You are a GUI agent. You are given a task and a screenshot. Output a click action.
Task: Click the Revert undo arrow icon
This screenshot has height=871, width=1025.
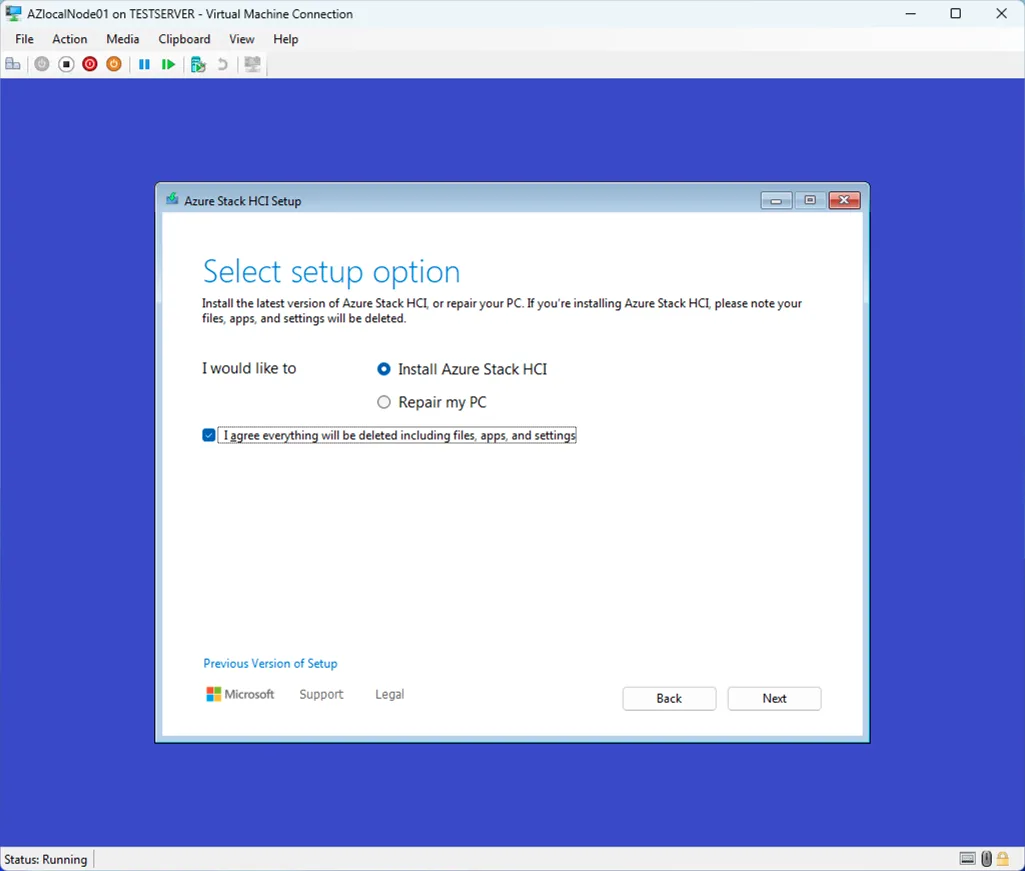pos(222,64)
